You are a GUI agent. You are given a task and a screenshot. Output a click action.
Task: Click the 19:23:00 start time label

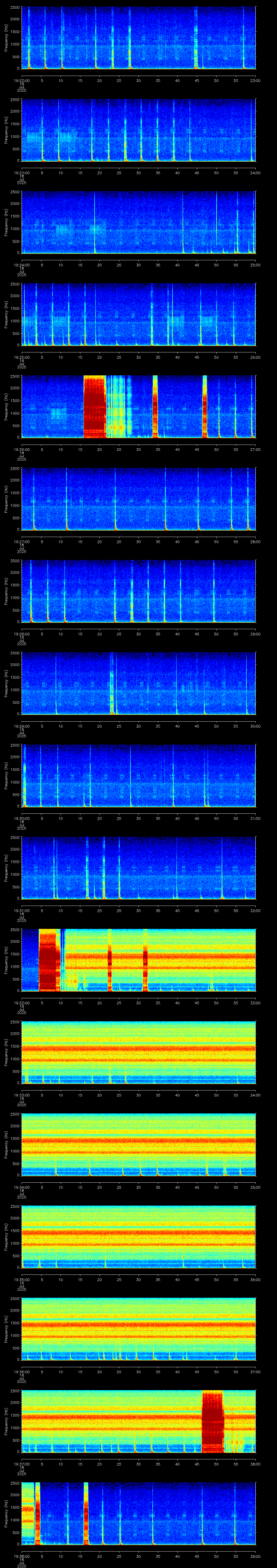(21, 173)
